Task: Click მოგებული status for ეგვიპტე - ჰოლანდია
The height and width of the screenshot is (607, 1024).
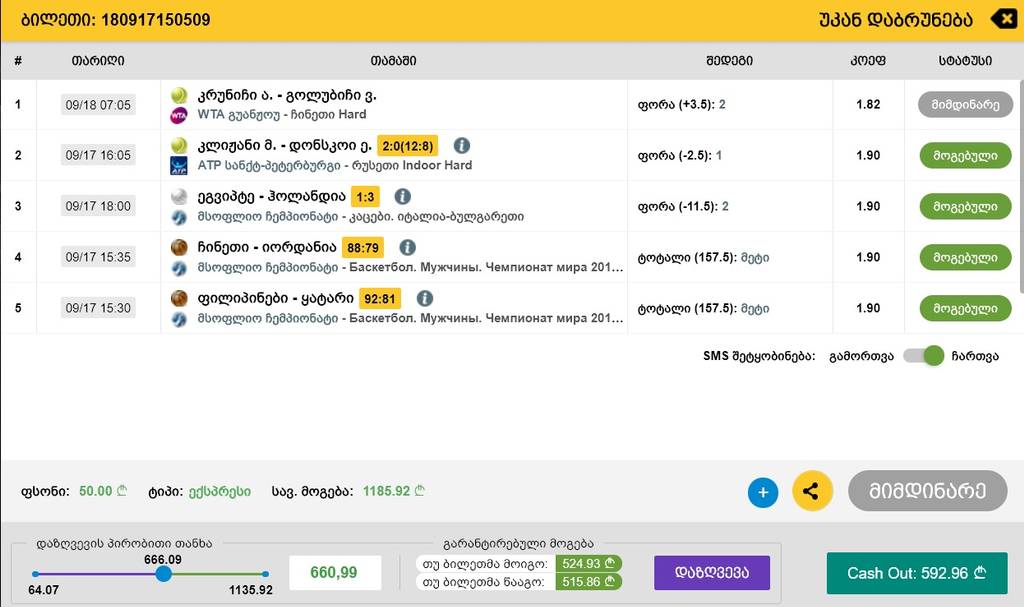Action: 965,206
